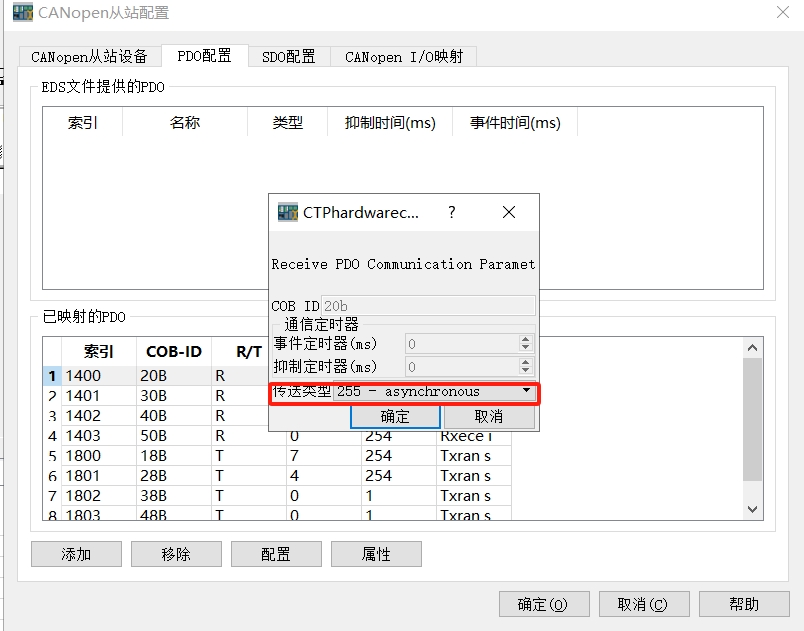
Task: Click the value 4 cell in row 1801
Action: tap(324, 476)
